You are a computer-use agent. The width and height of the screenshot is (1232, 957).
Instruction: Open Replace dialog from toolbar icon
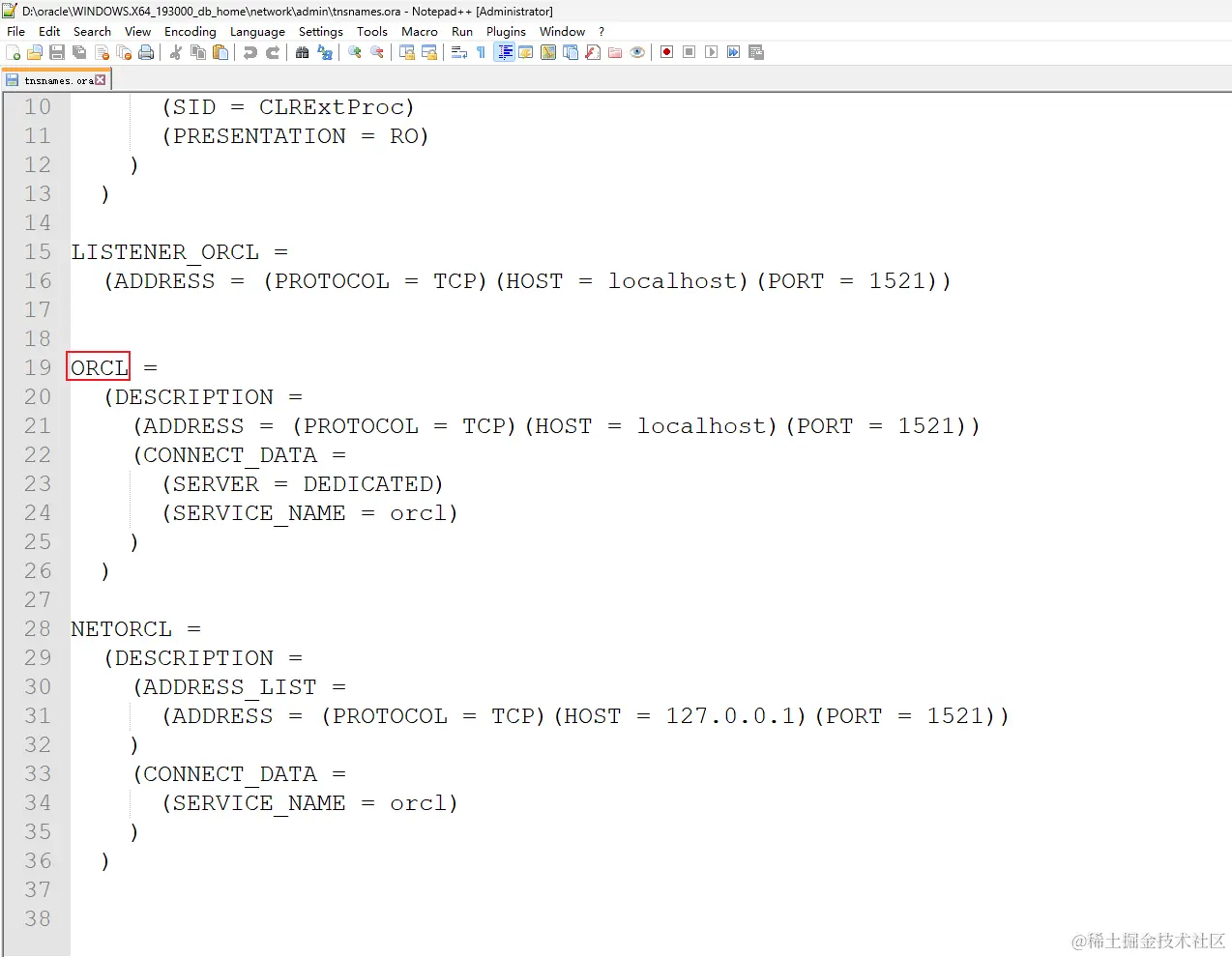click(325, 52)
